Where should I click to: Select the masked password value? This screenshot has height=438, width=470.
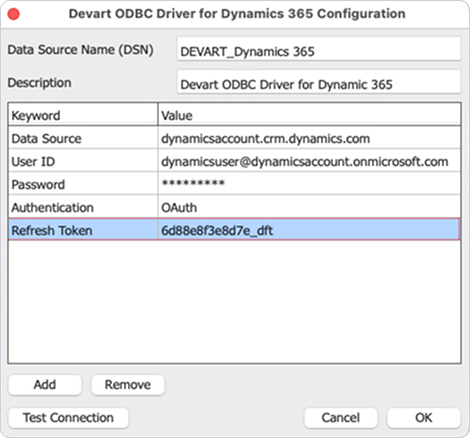(309, 184)
